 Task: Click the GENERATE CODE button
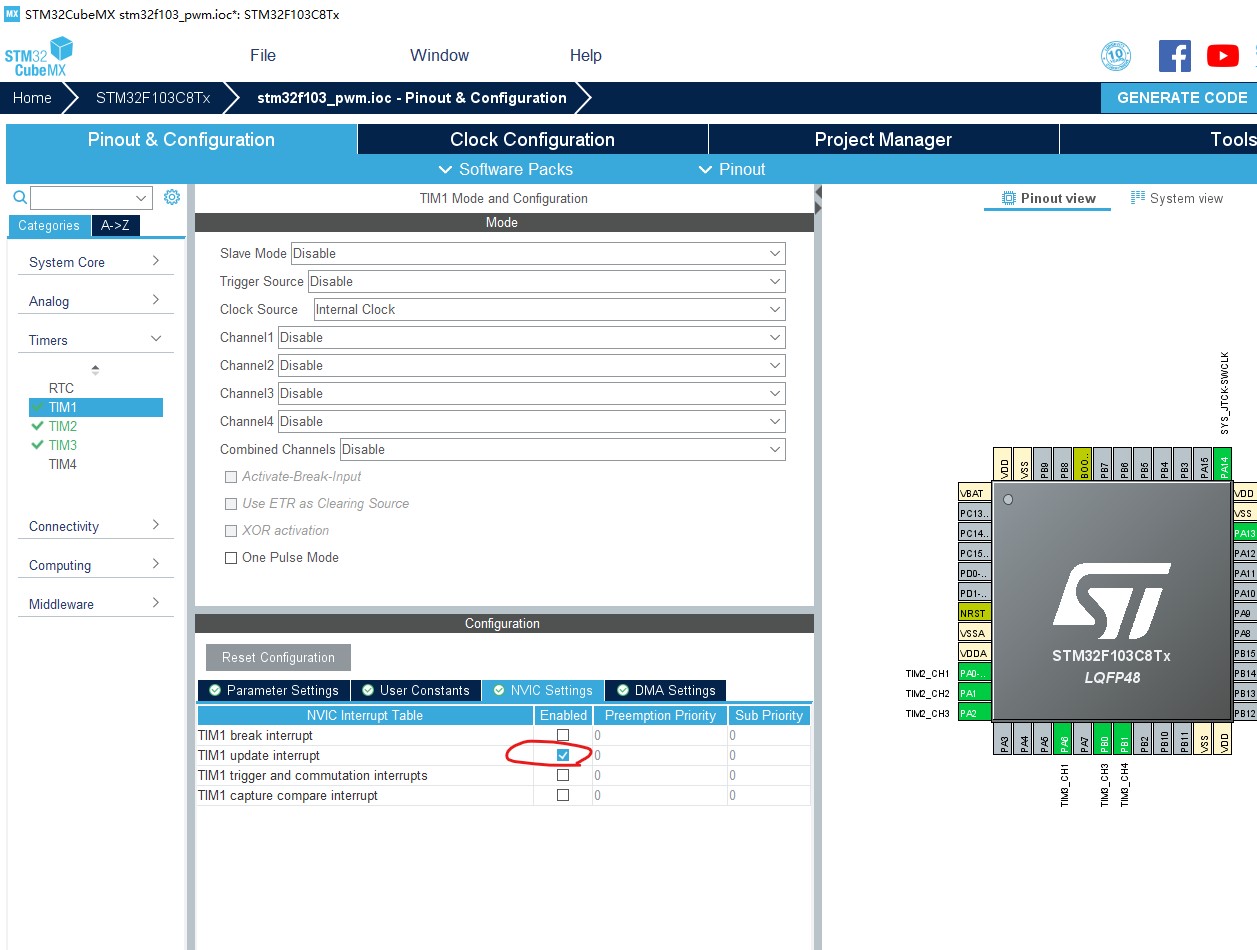coord(1180,97)
